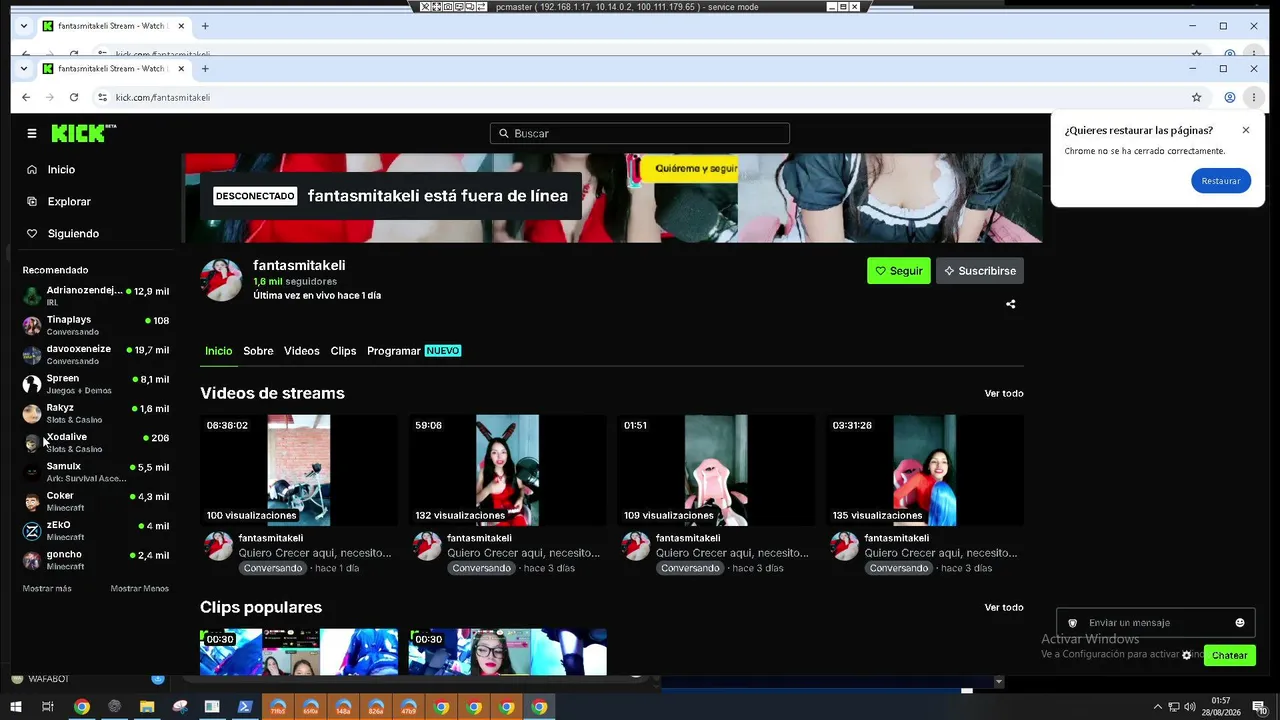Screen dimensions: 1280x720
Task: Open recommended channel Spreen
Action: (x=96, y=384)
